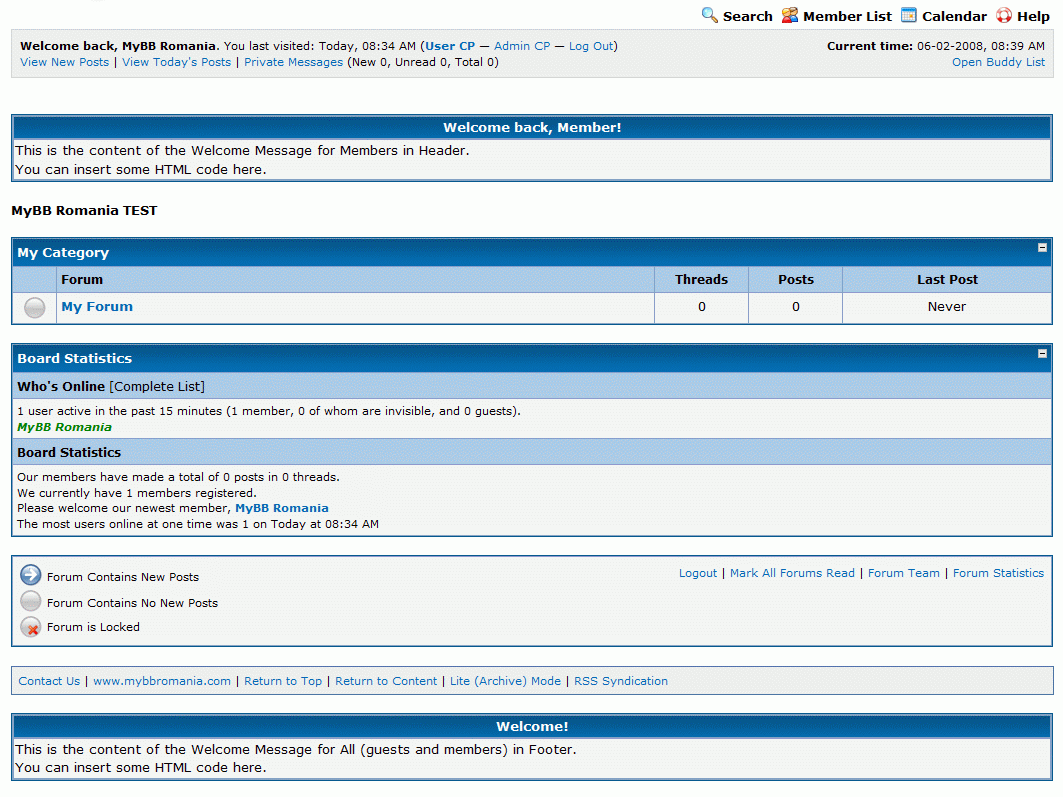Screen dimensions: 1063x797
Task: Open Private Messages
Action: 293,62
